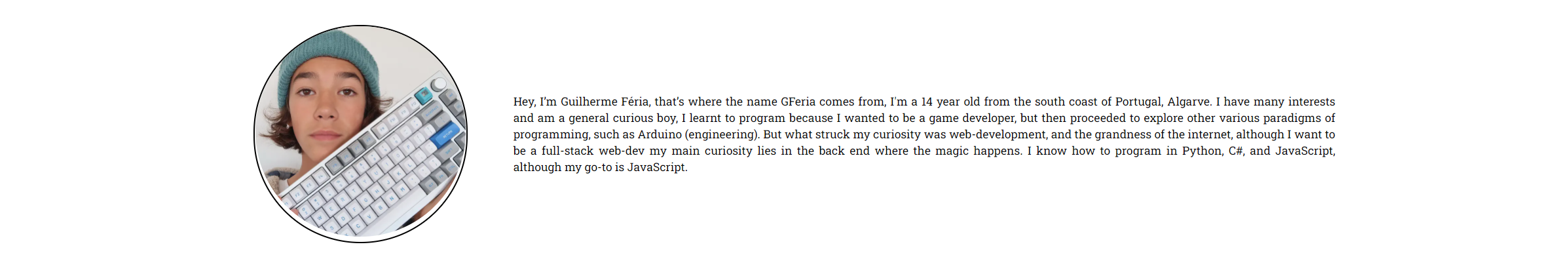Click the word "(engineering)" in the bio
Viewport: 1568px width, 274px height.
pos(722,134)
